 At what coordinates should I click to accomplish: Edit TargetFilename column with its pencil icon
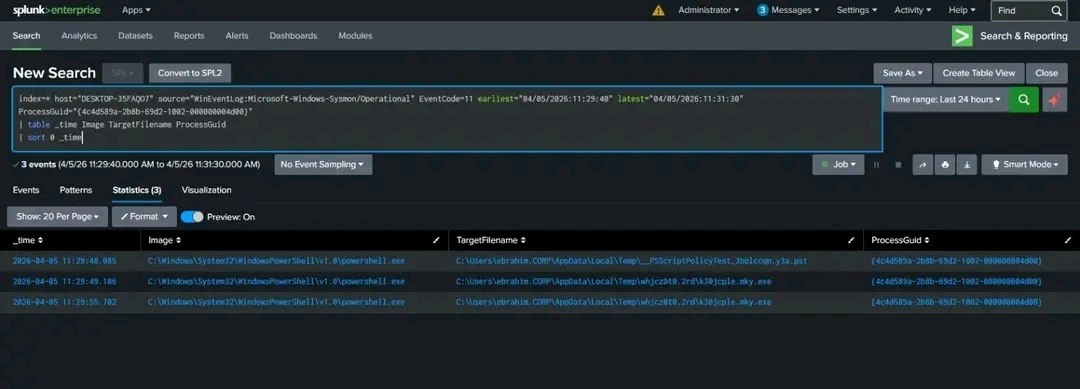(x=851, y=240)
